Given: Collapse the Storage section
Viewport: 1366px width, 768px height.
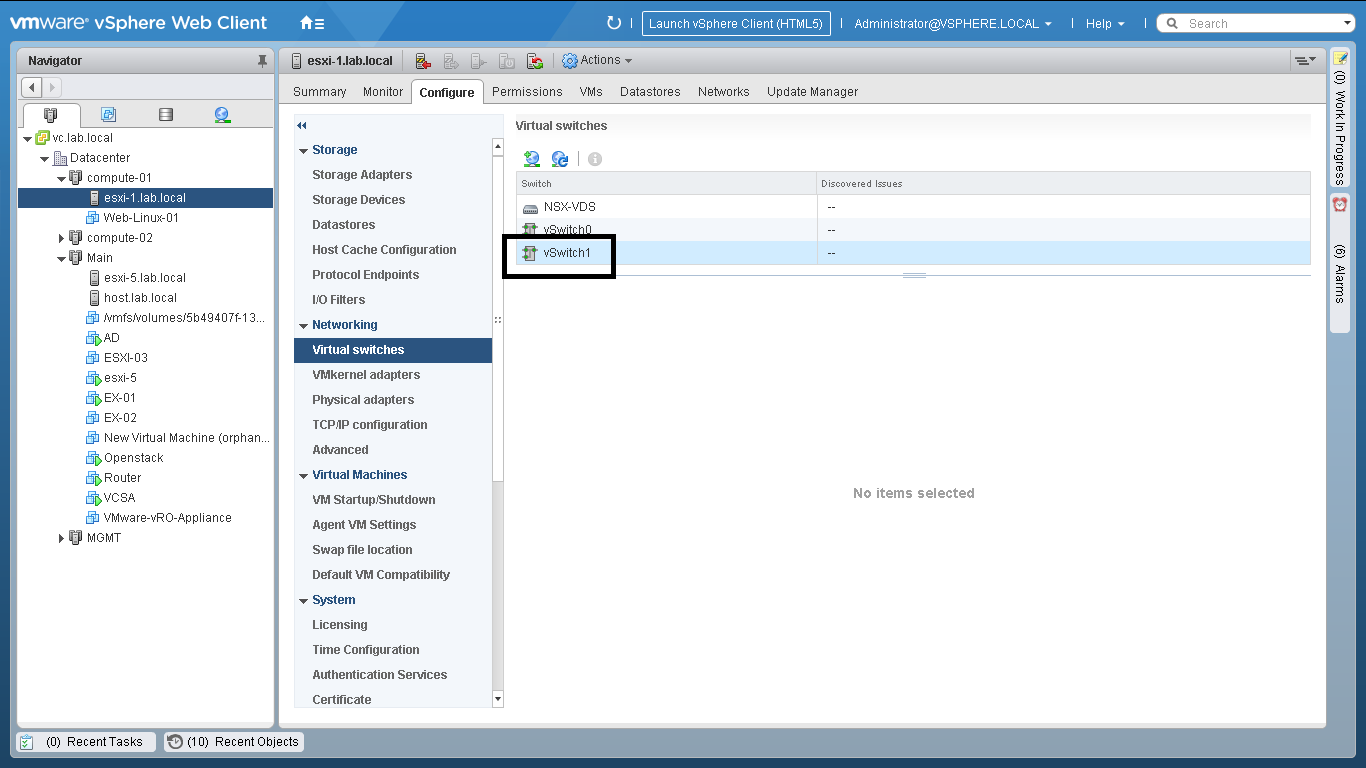Looking at the screenshot, I should 304,150.
